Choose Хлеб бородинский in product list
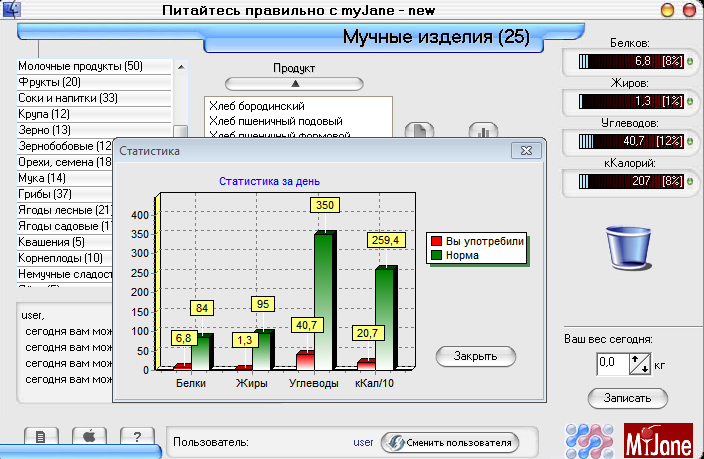 pos(258,106)
